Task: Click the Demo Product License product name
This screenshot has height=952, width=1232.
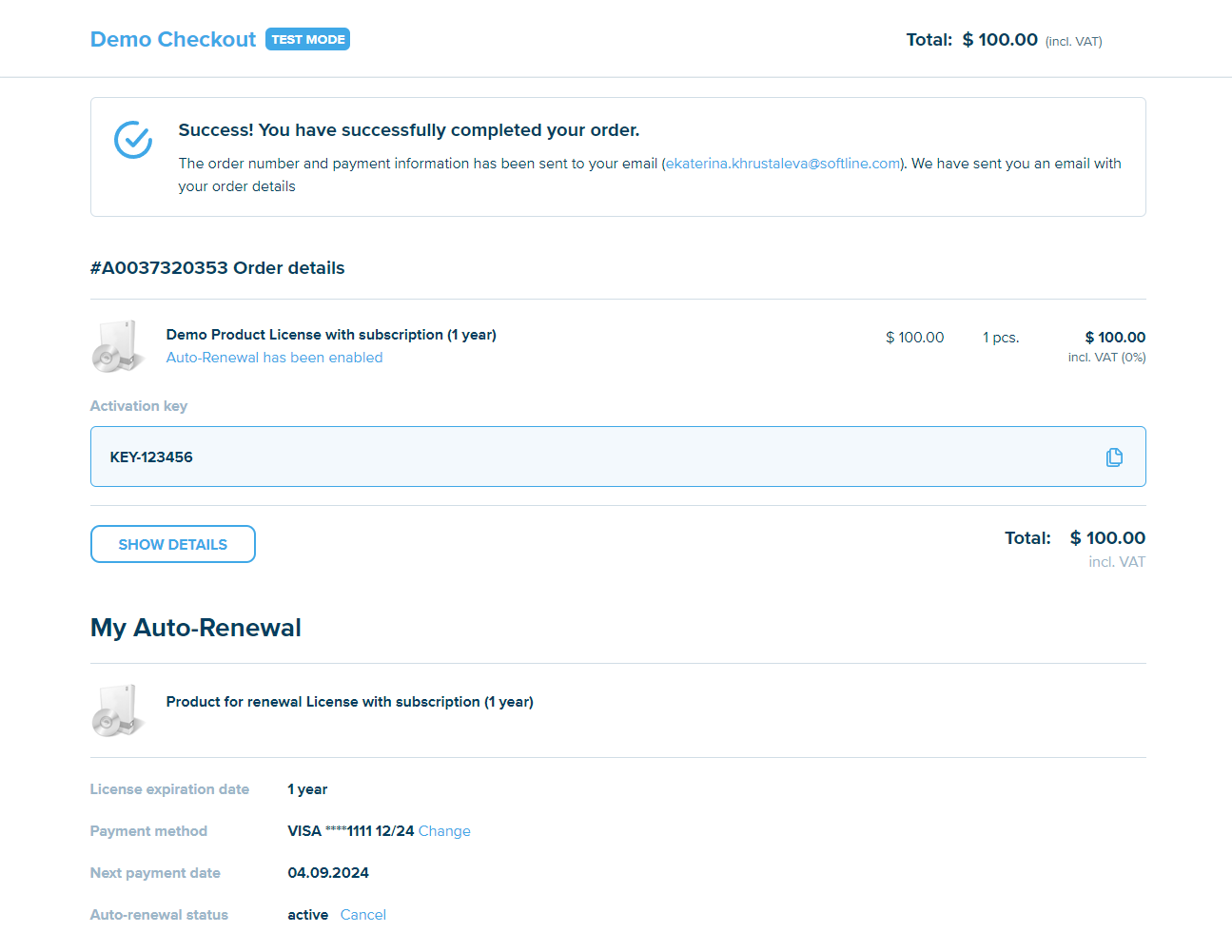Action: (x=331, y=335)
